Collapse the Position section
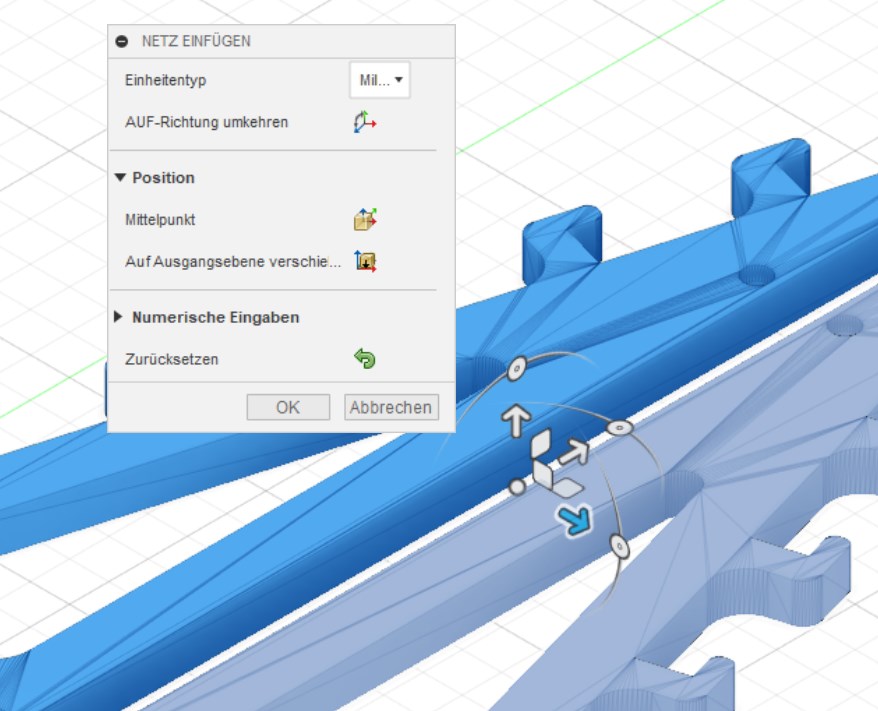878x711 pixels. (120, 177)
